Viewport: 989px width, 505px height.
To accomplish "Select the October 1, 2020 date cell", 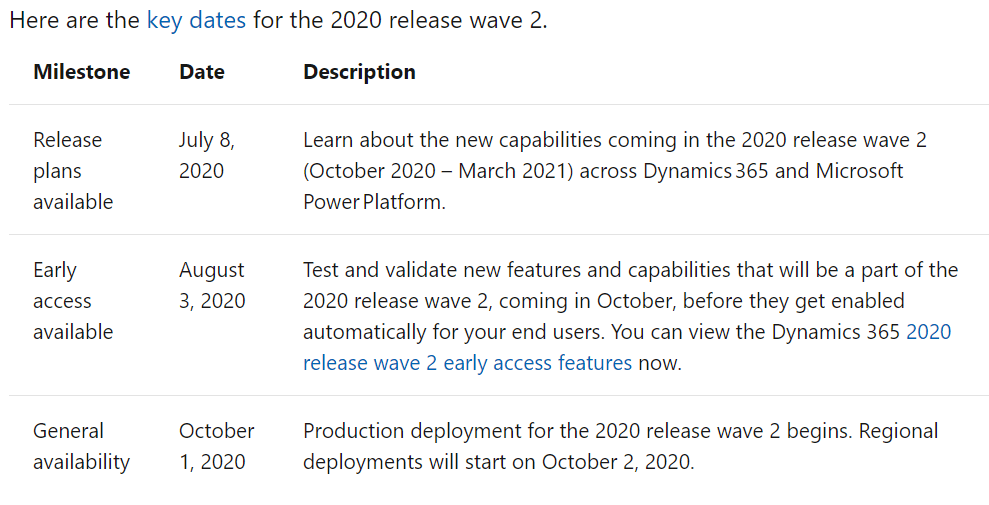I will coord(216,446).
